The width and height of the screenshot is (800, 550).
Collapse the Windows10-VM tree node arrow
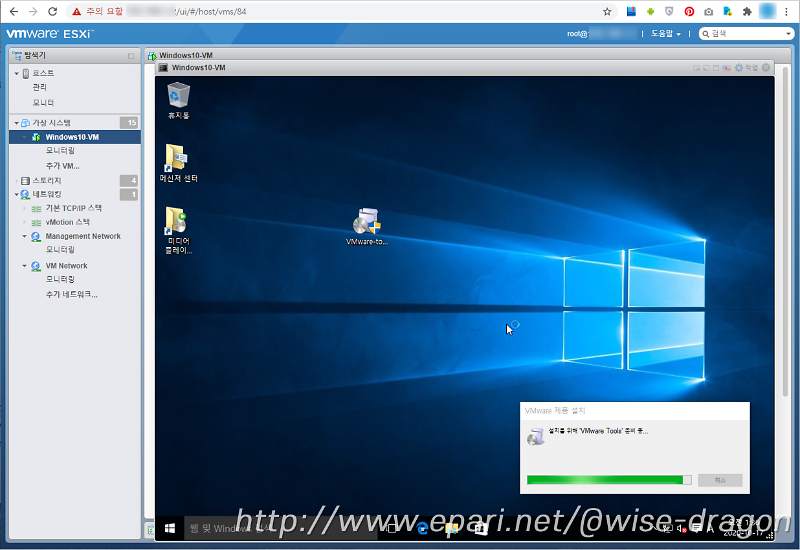[x=24, y=137]
